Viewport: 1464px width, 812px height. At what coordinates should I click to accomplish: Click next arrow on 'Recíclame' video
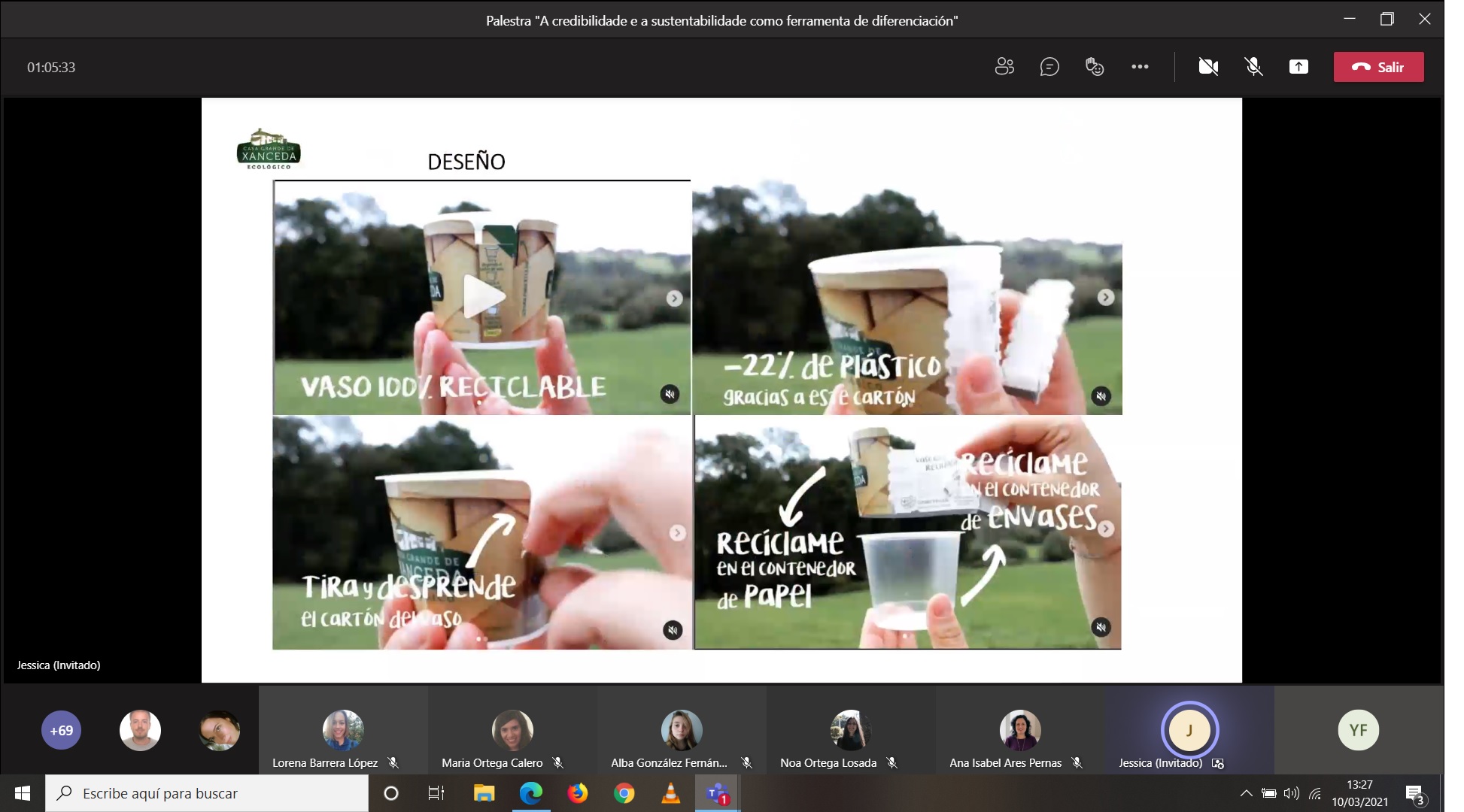coord(1106,529)
